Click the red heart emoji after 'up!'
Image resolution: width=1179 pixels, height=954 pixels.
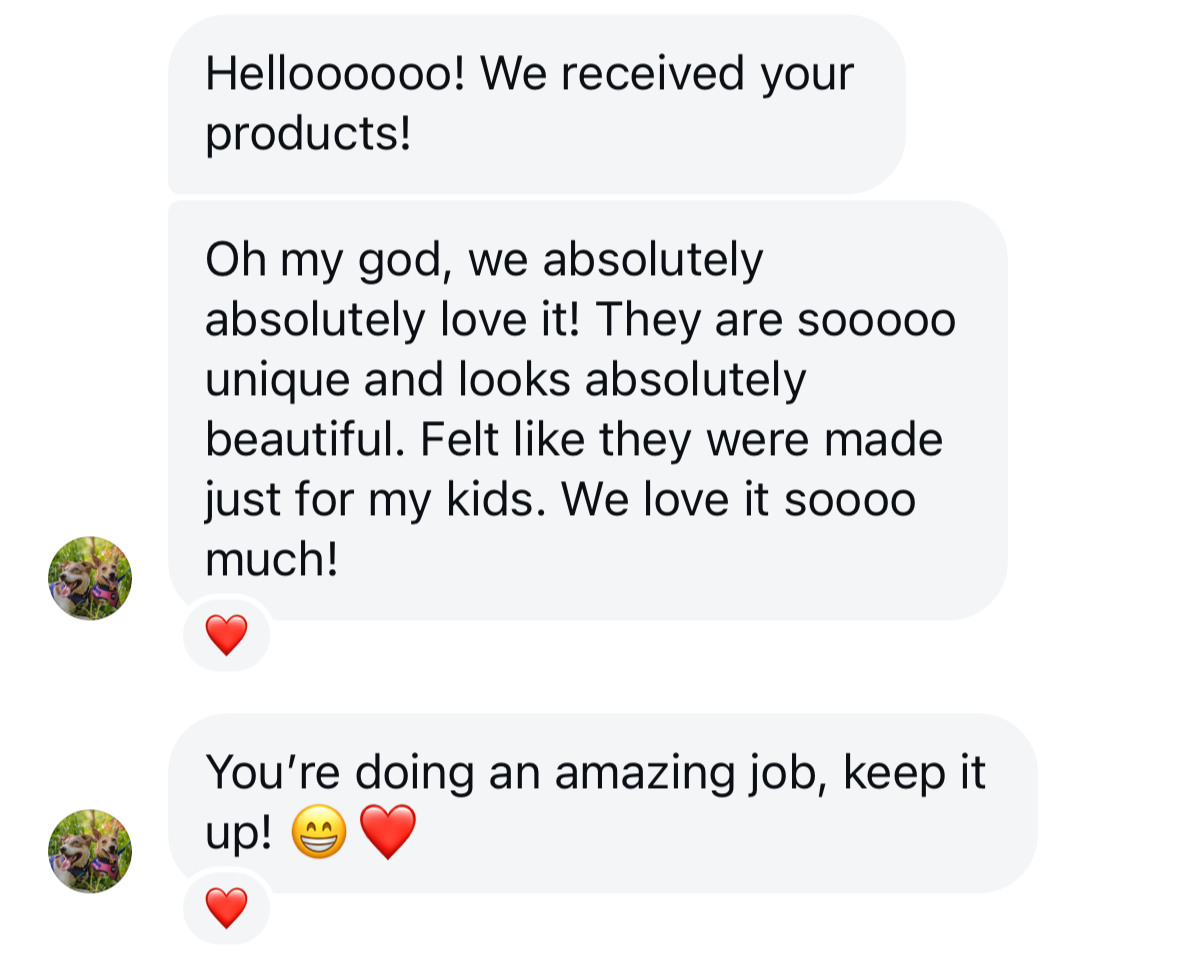(x=387, y=834)
